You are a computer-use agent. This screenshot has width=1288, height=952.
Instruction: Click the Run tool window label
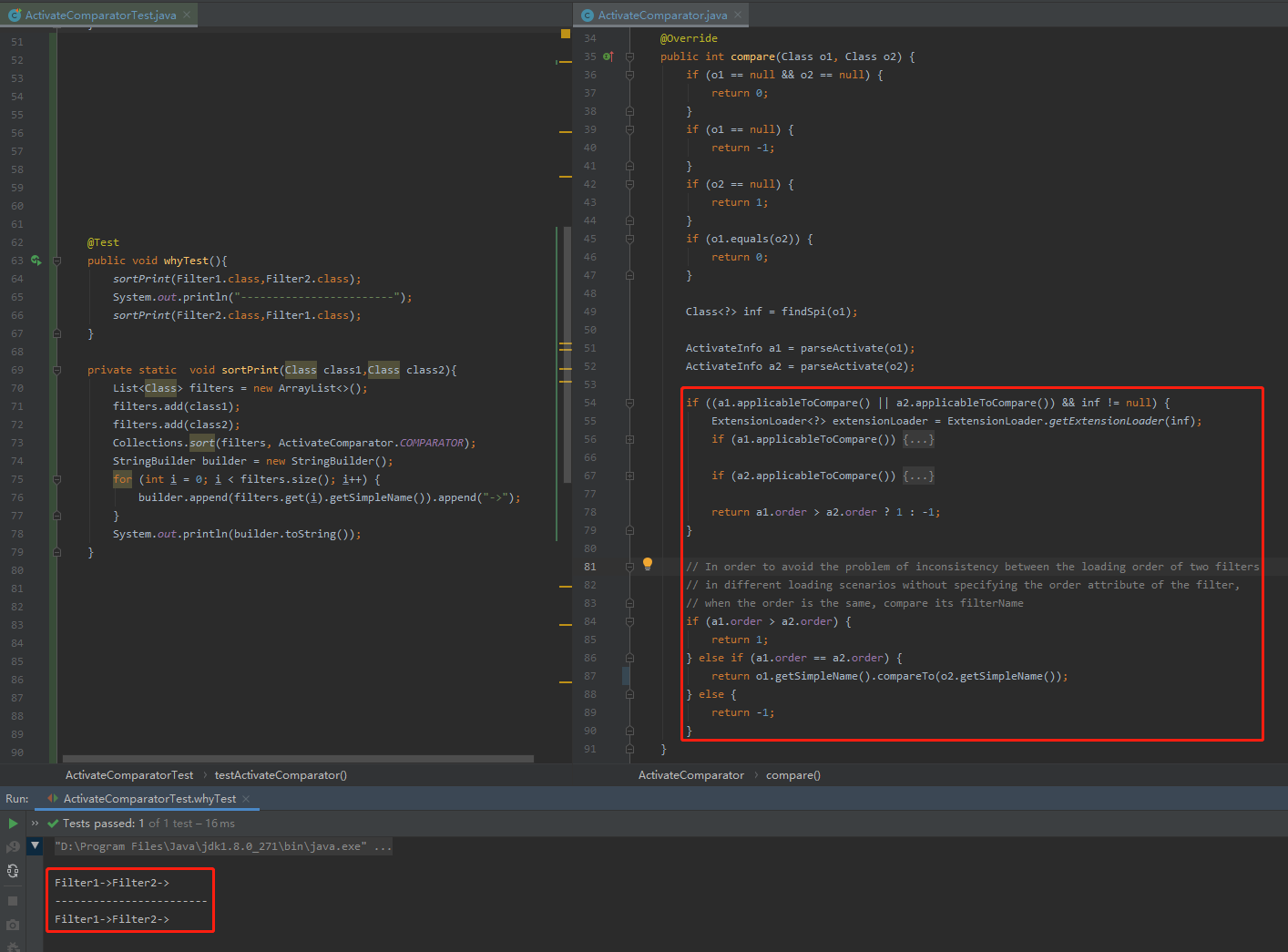[x=16, y=799]
